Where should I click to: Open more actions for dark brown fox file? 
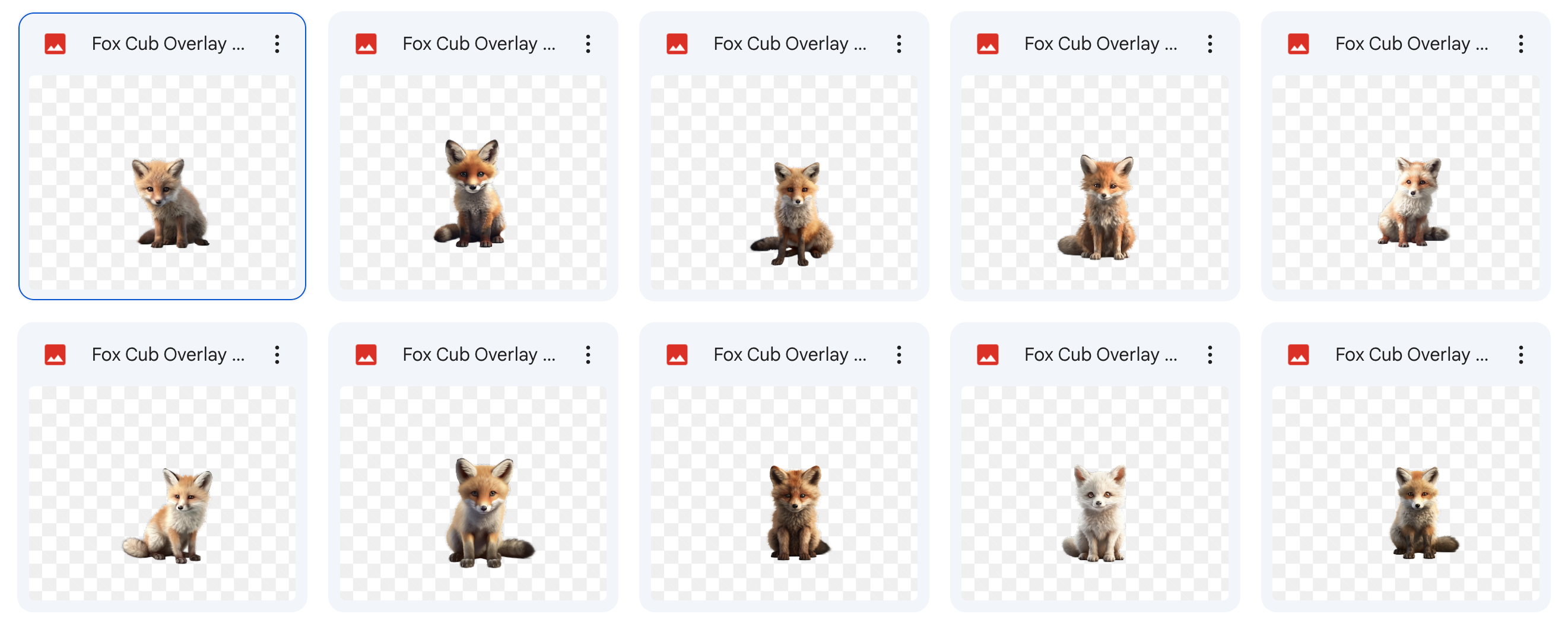pyautogui.click(x=899, y=355)
